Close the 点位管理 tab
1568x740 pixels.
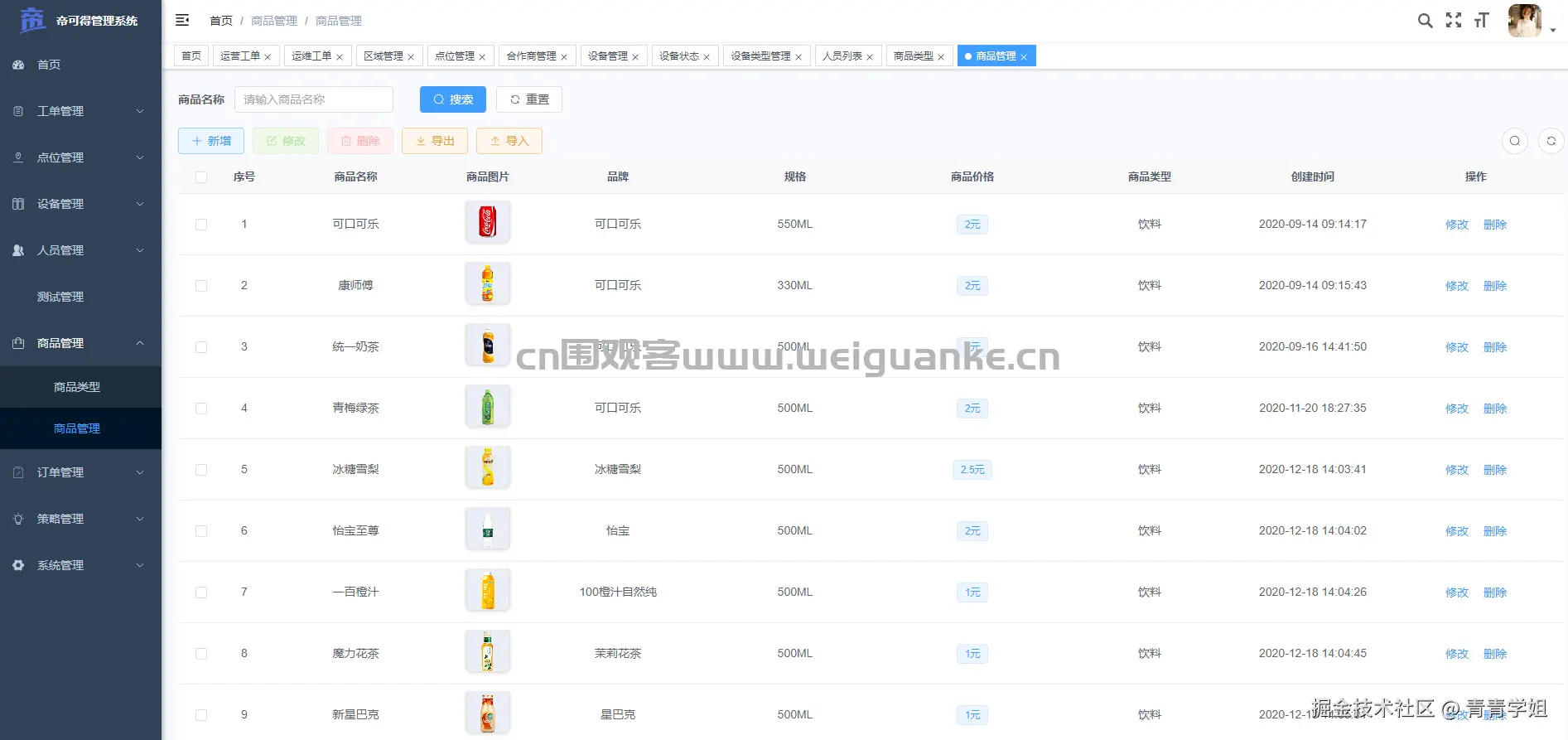482,57
